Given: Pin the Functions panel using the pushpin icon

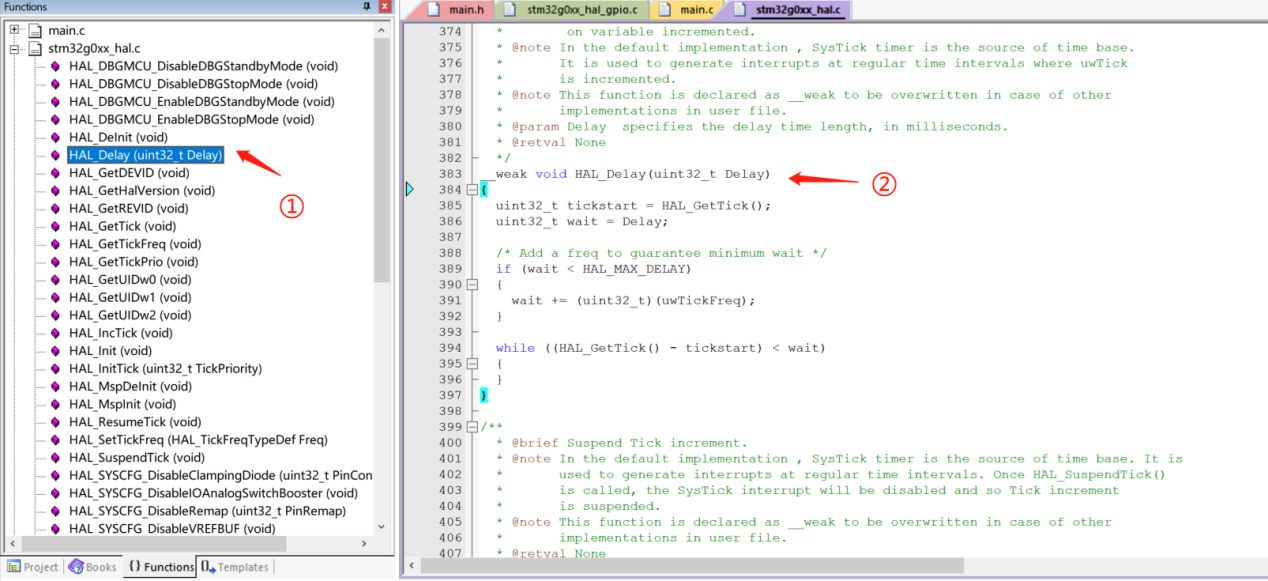Looking at the screenshot, I should 367,7.
